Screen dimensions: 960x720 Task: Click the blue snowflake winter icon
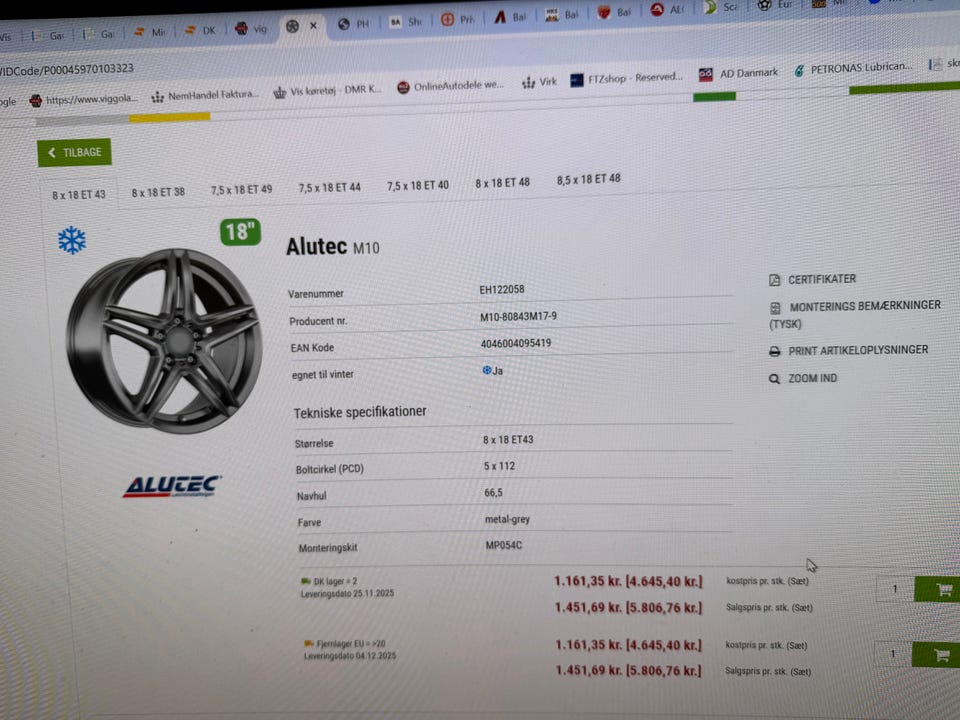pyautogui.click(x=71, y=240)
